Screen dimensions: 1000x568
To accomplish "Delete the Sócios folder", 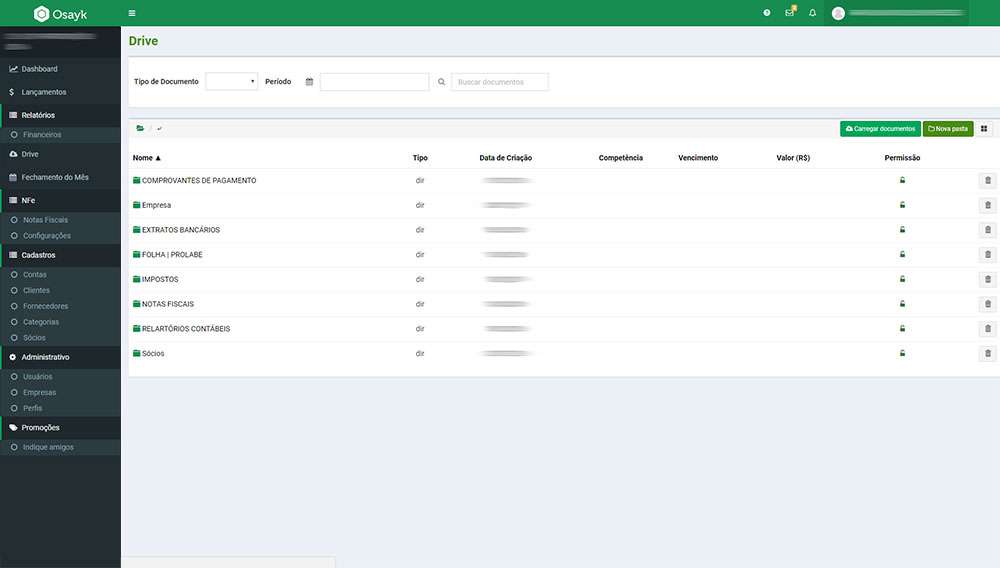I will 987,353.
